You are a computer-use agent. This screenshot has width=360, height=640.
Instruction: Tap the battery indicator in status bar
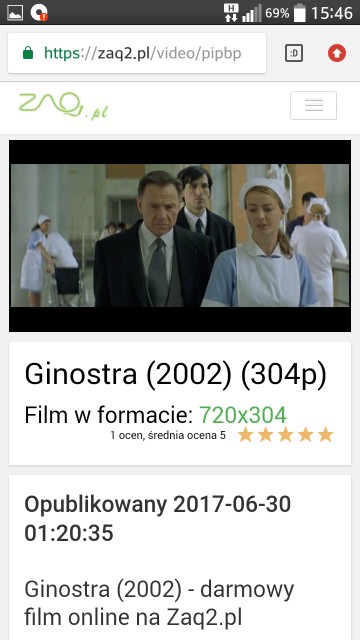coord(300,13)
